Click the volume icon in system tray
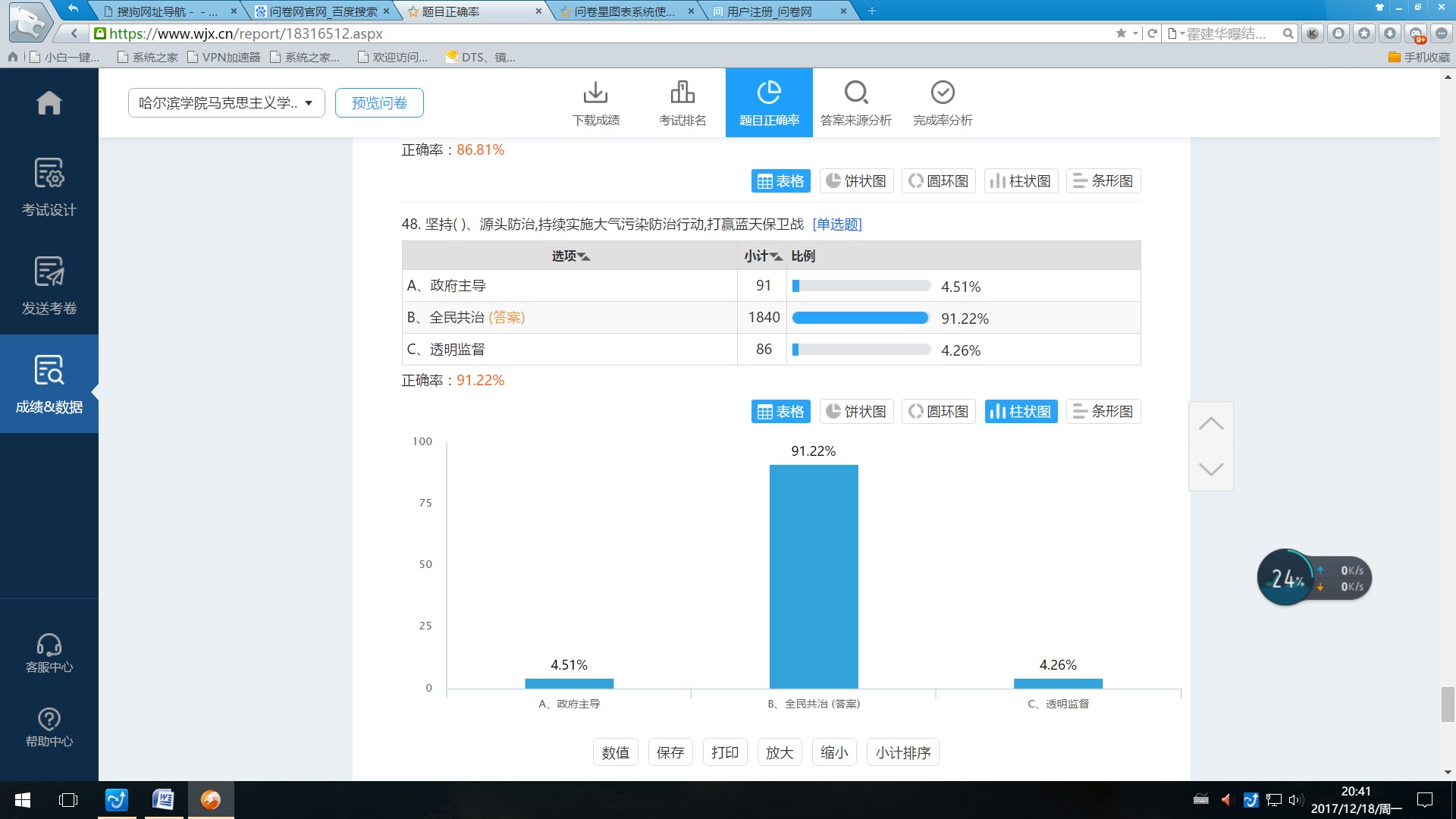Screen dimensions: 1456x819 pos(1295,799)
